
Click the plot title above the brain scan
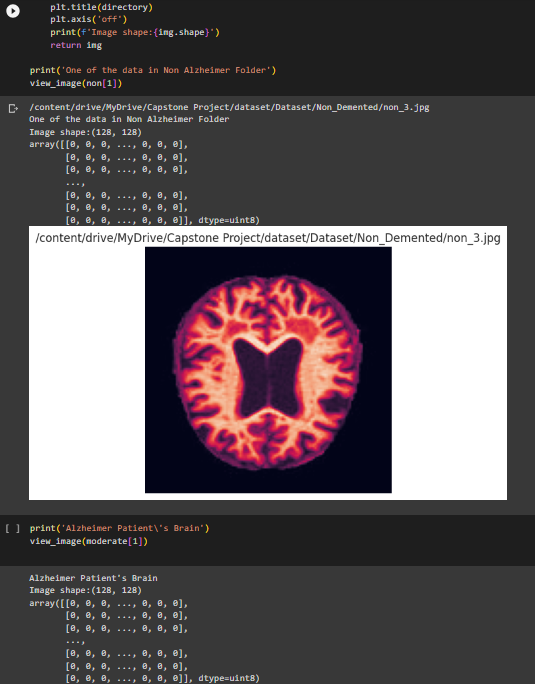pos(268,238)
